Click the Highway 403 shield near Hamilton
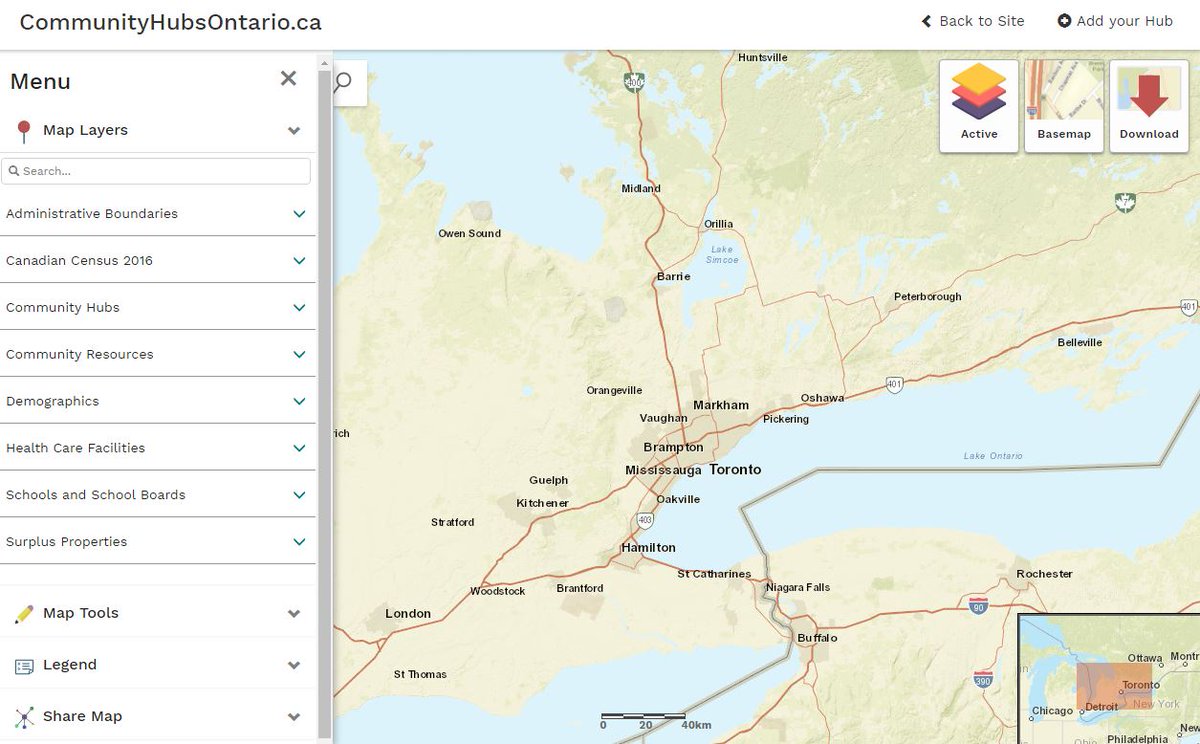This screenshot has height=744, width=1200. click(644, 520)
